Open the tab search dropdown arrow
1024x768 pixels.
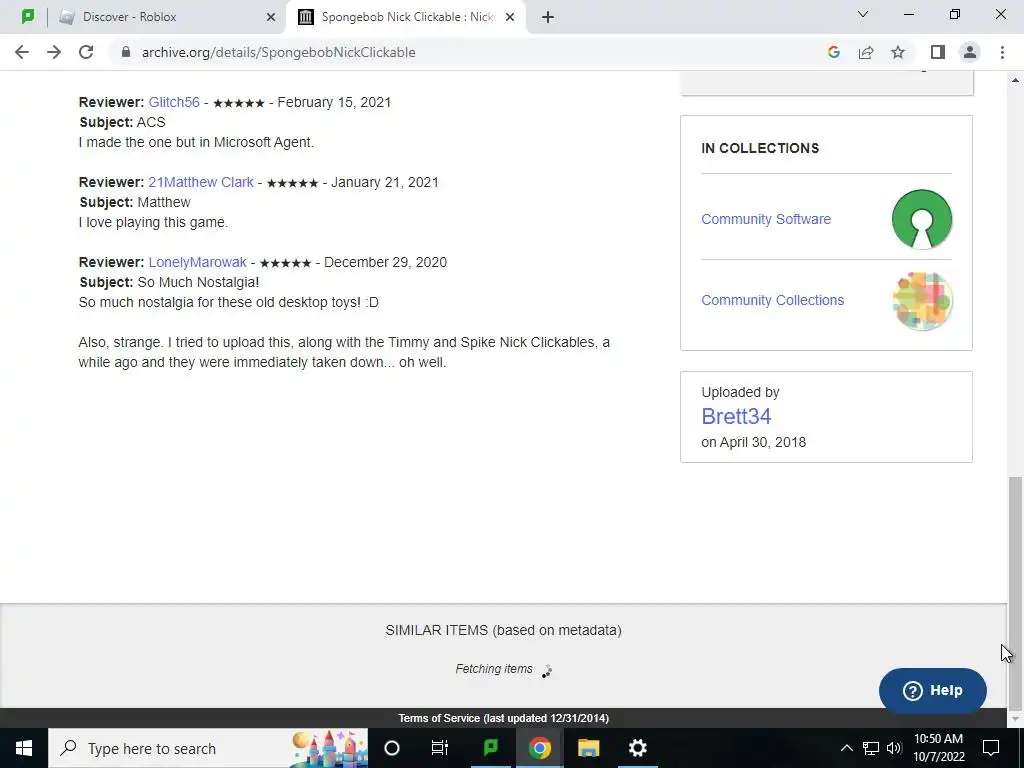click(x=863, y=14)
